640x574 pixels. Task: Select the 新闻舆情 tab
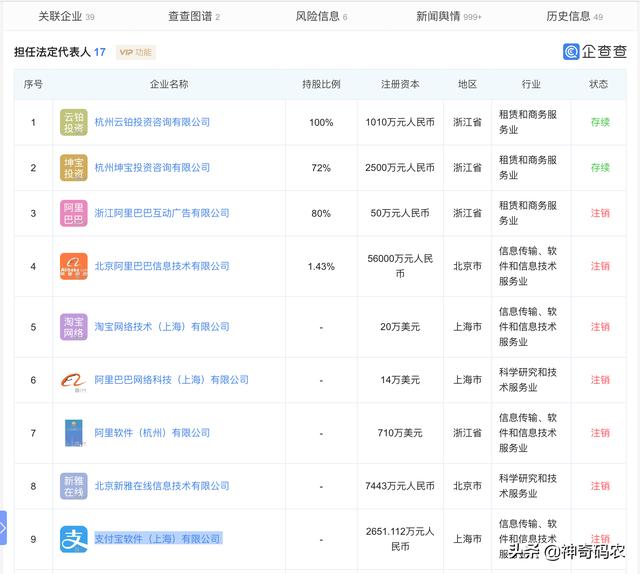pyautogui.click(x=449, y=16)
